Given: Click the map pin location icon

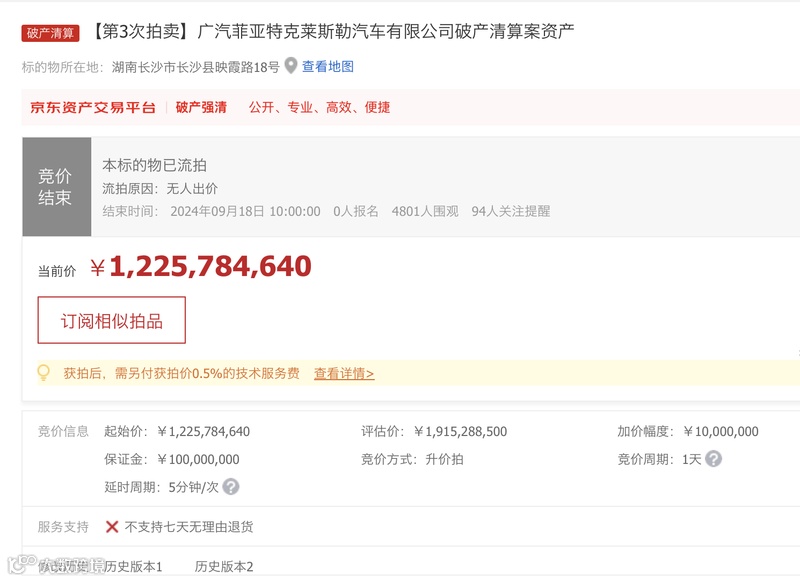Looking at the screenshot, I should (x=291, y=66).
